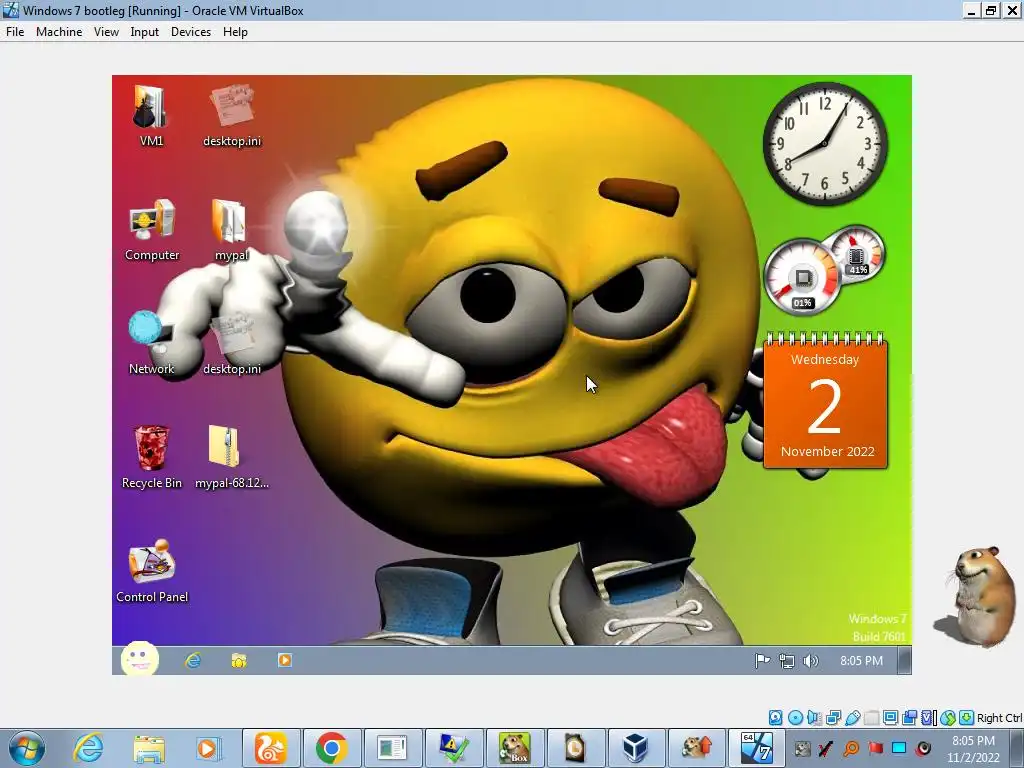Image resolution: width=1024 pixels, height=768 pixels.
Task: Click the guest 8:05 PM tray clock
Action: [861, 661]
